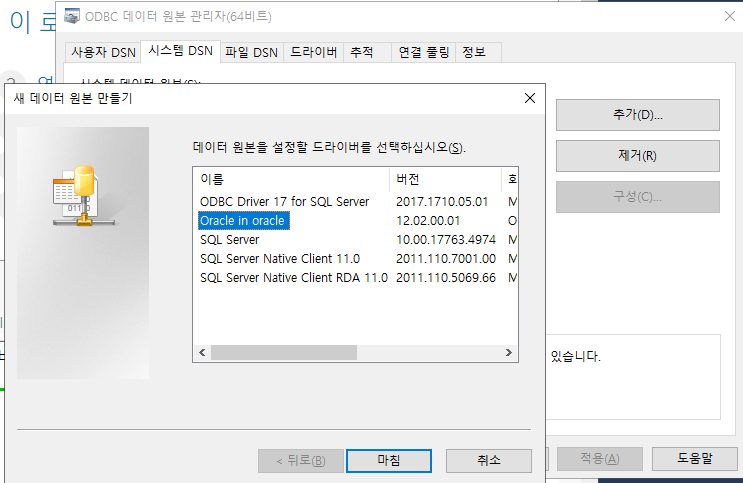Click the 구성(C)... button

[637, 197]
